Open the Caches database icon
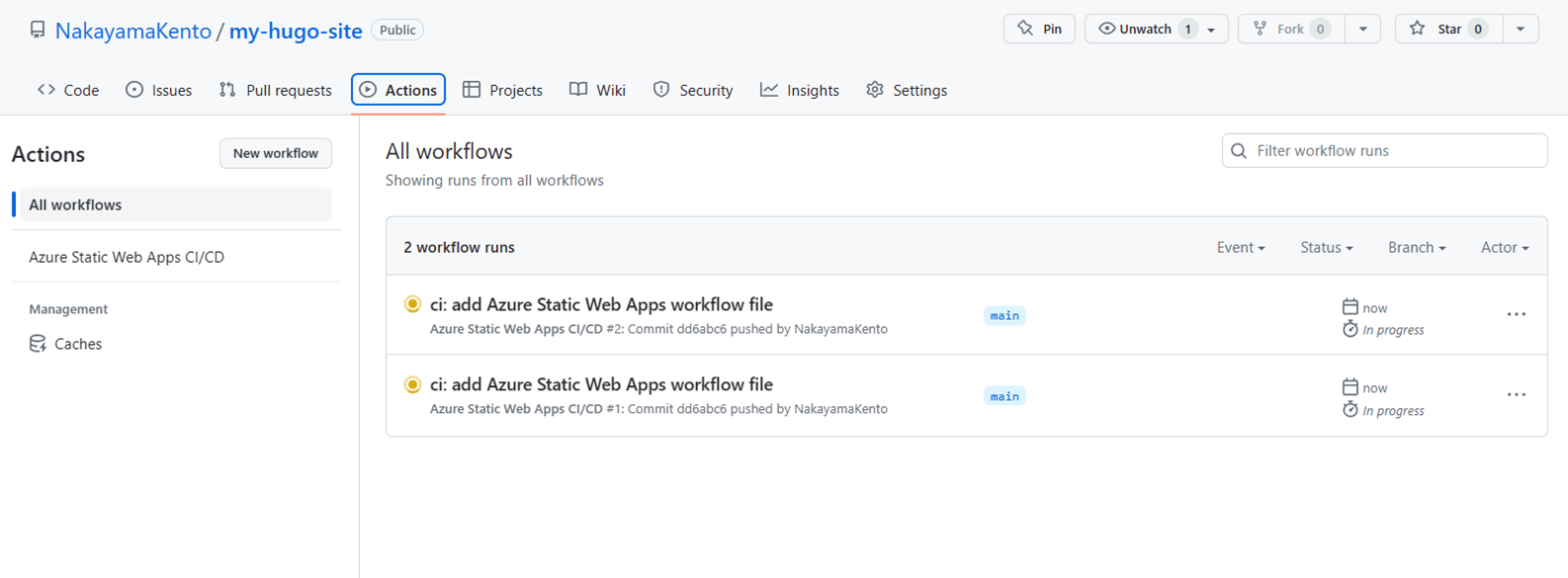The image size is (1568, 578). [x=38, y=344]
